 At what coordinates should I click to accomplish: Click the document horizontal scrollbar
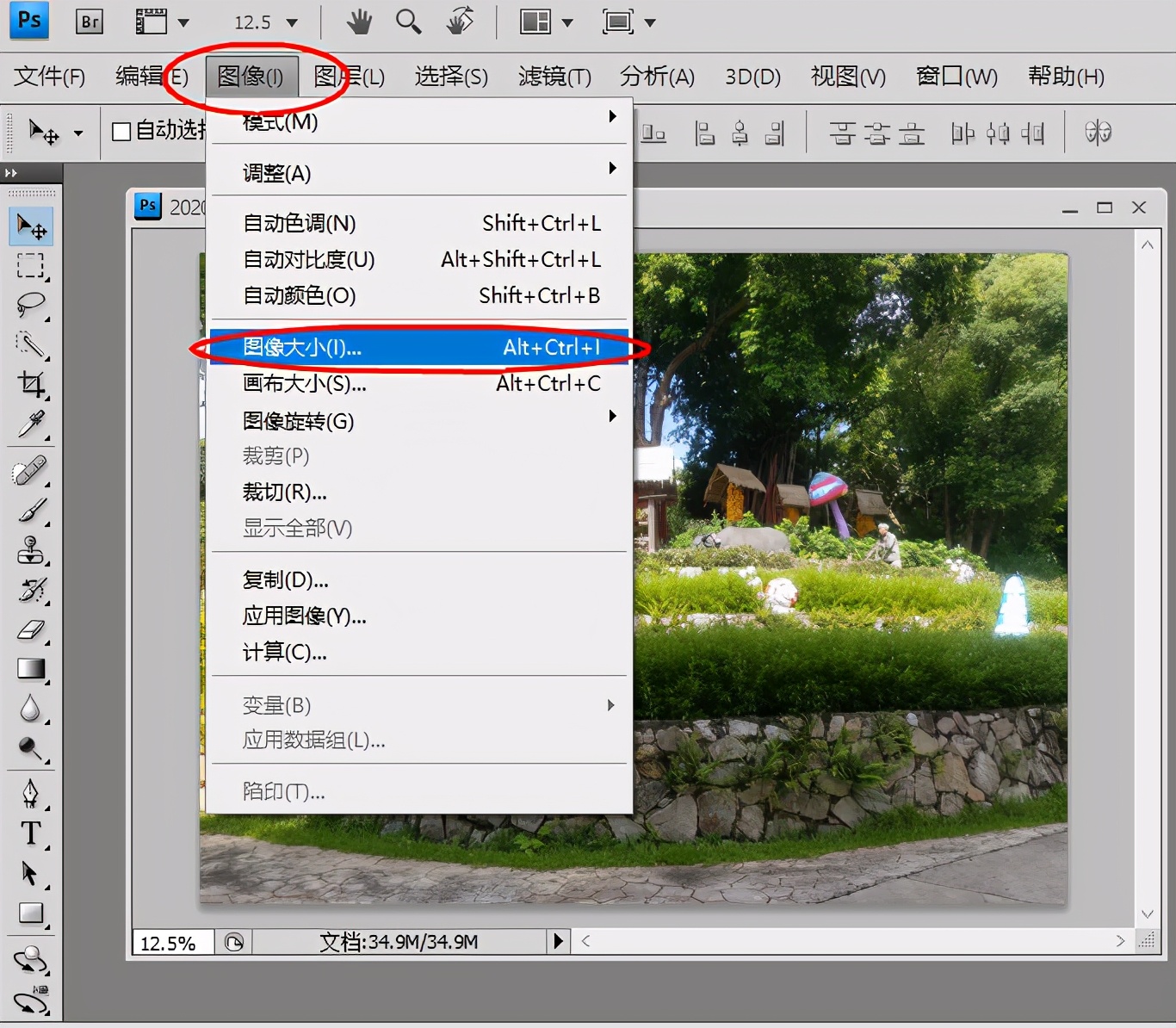[x=852, y=941]
